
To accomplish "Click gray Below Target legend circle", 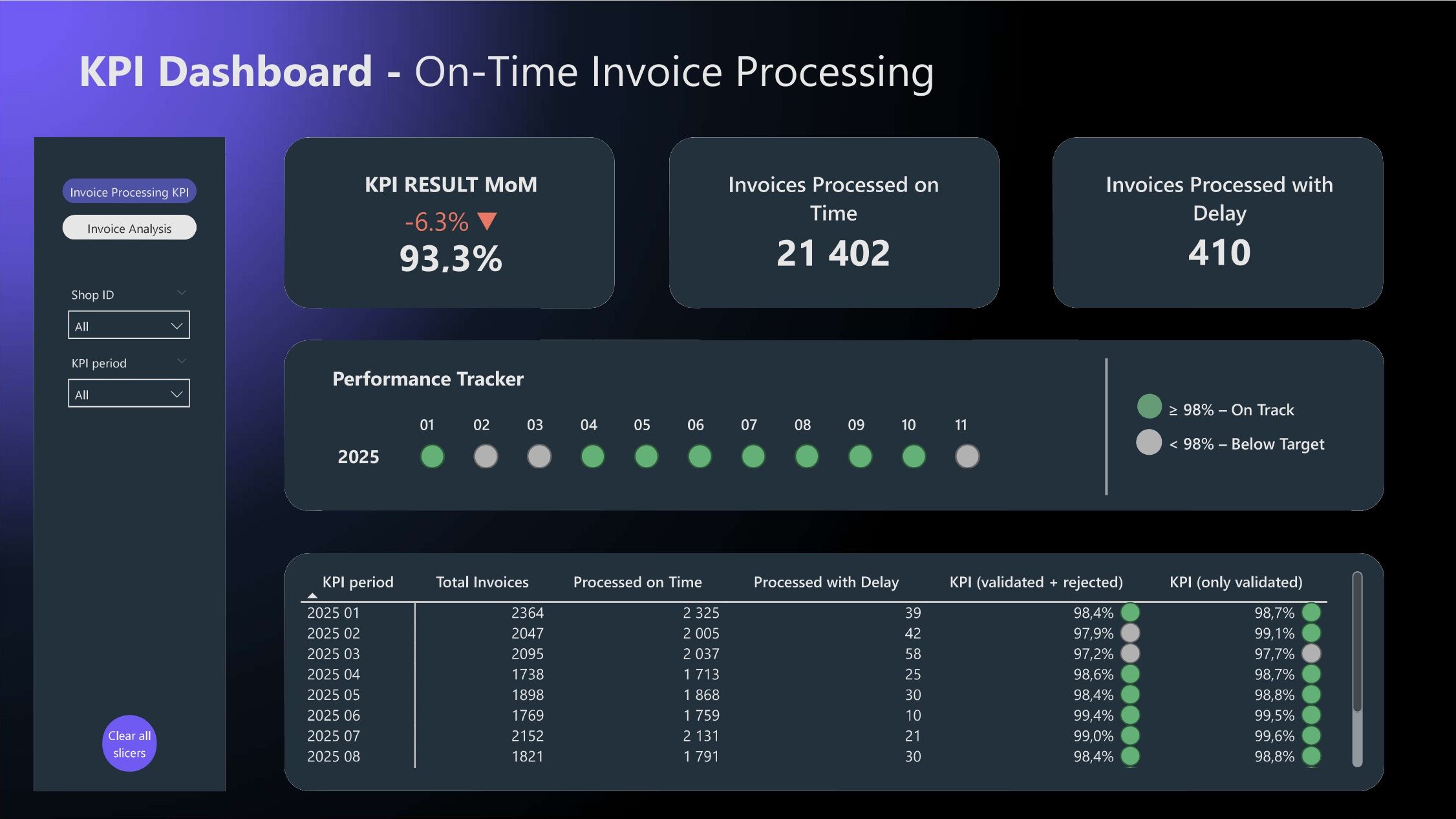I will point(1149,442).
